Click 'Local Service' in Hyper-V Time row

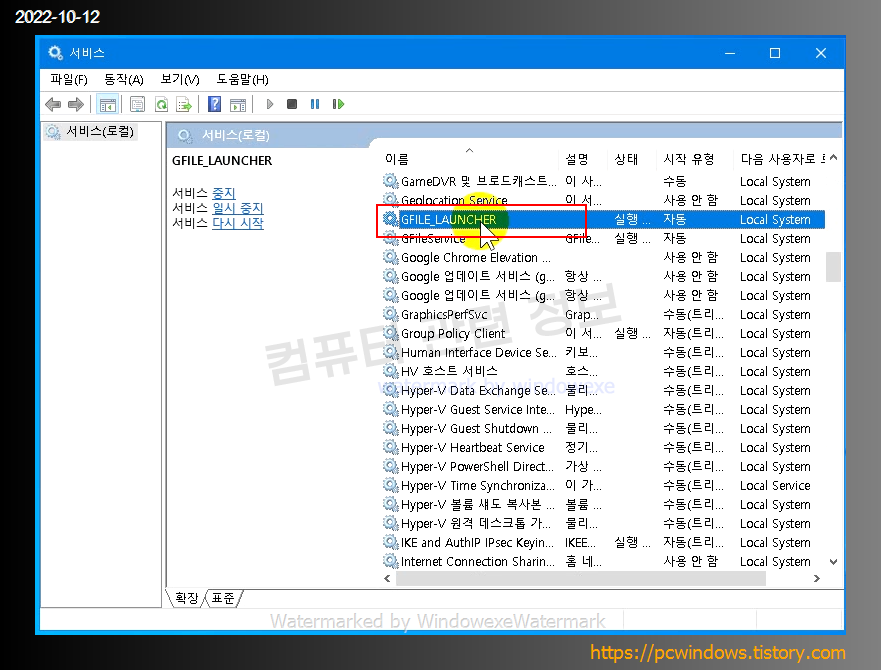click(775, 486)
